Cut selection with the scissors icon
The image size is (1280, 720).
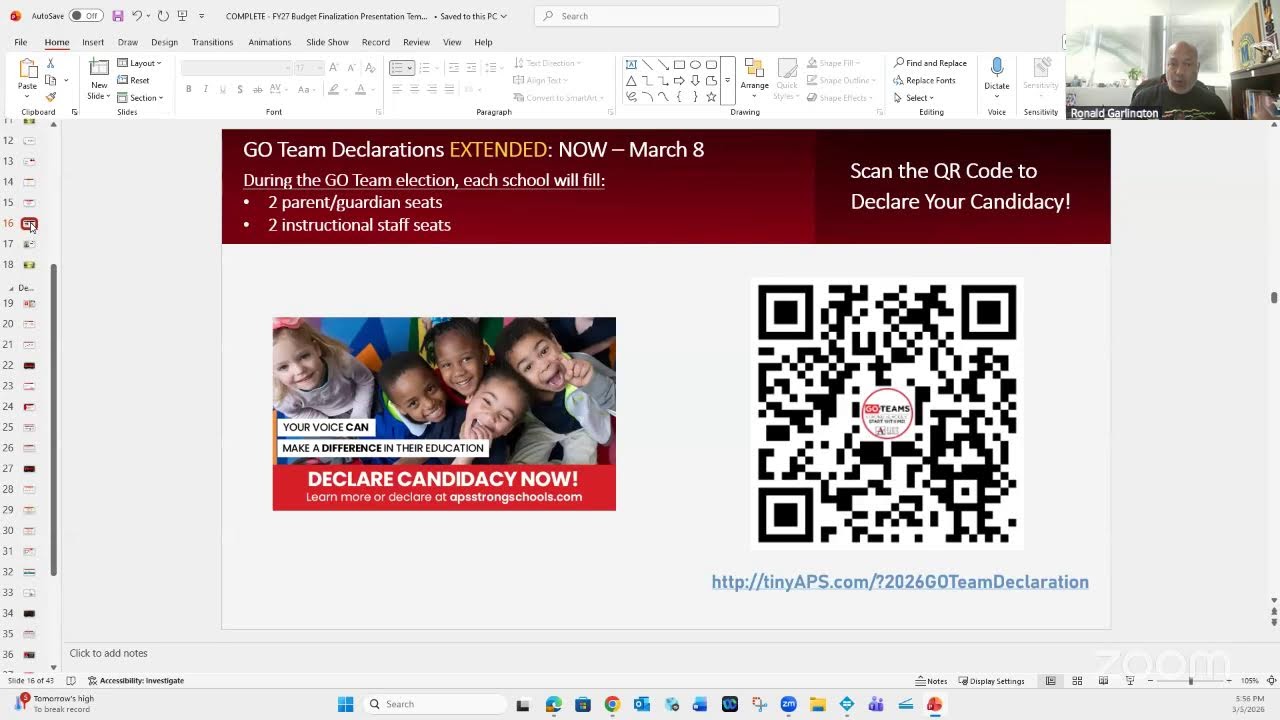pyautogui.click(x=50, y=63)
